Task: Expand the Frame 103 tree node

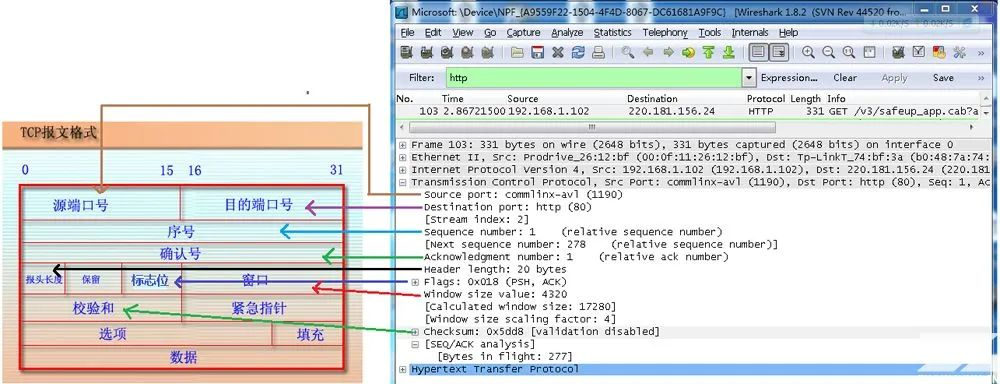Action: click(402, 145)
